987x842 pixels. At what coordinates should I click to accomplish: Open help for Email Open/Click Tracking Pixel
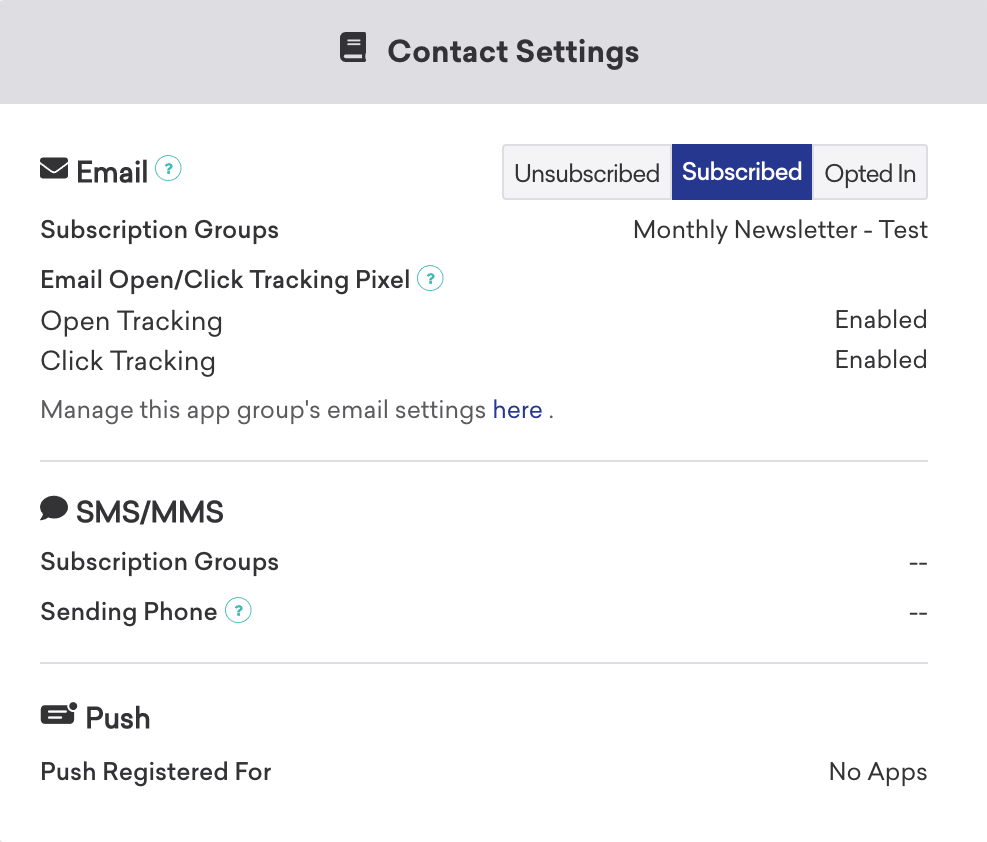pos(430,279)
